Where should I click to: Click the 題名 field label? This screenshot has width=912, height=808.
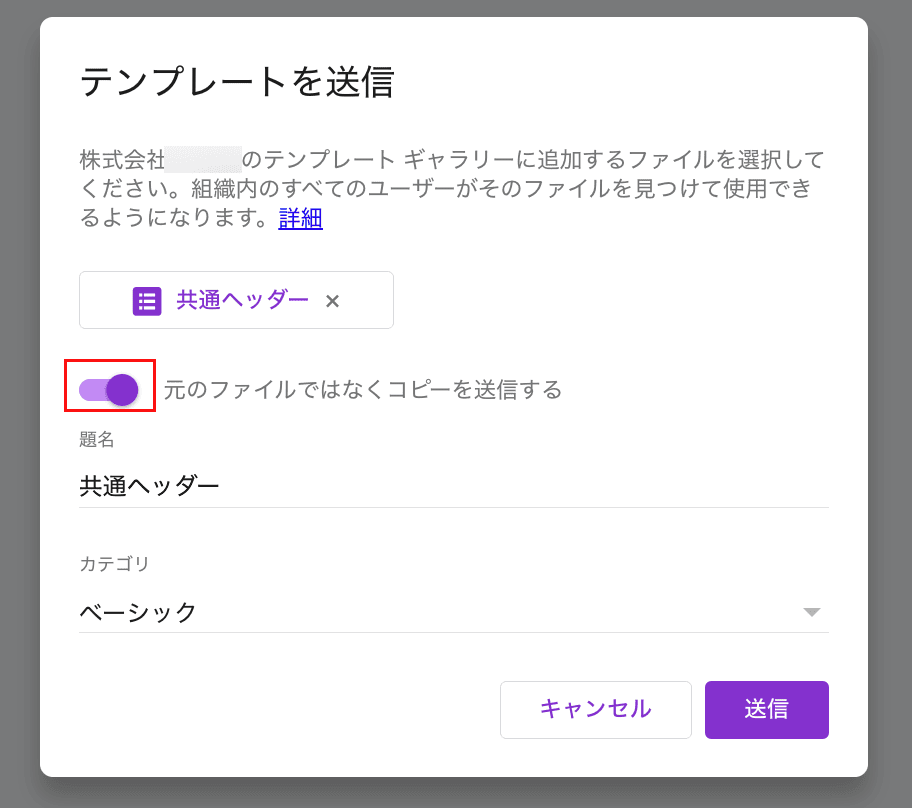click(x=97, y=439)
